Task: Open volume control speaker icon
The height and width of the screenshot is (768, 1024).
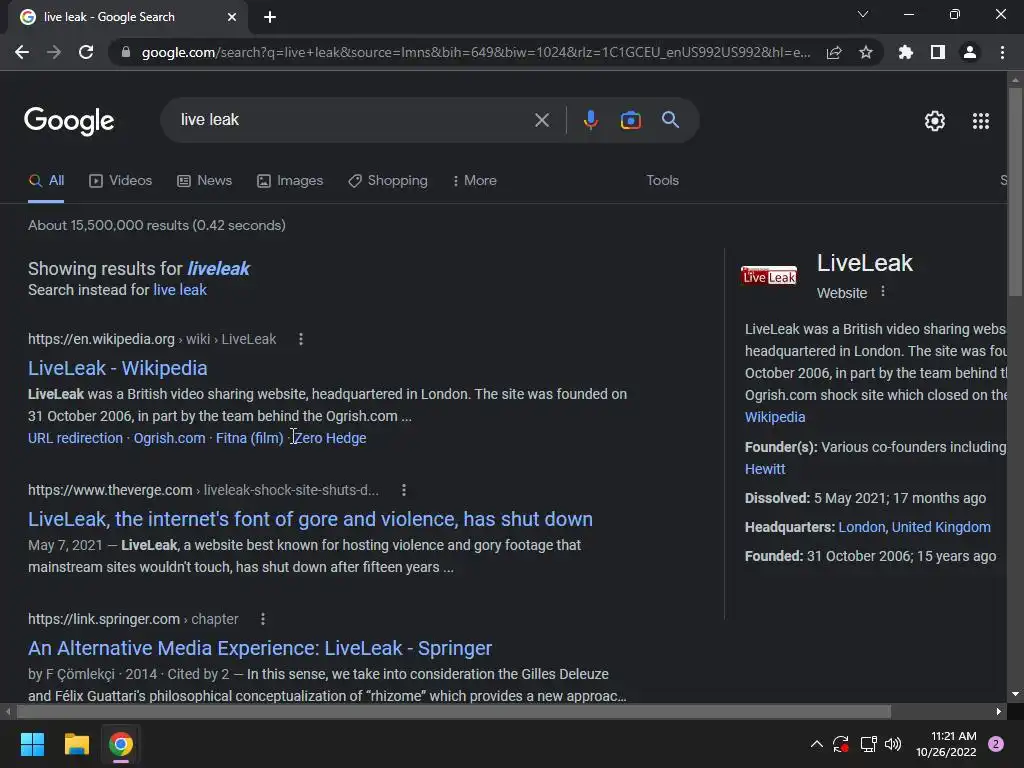Action: [x=893, y=744]
